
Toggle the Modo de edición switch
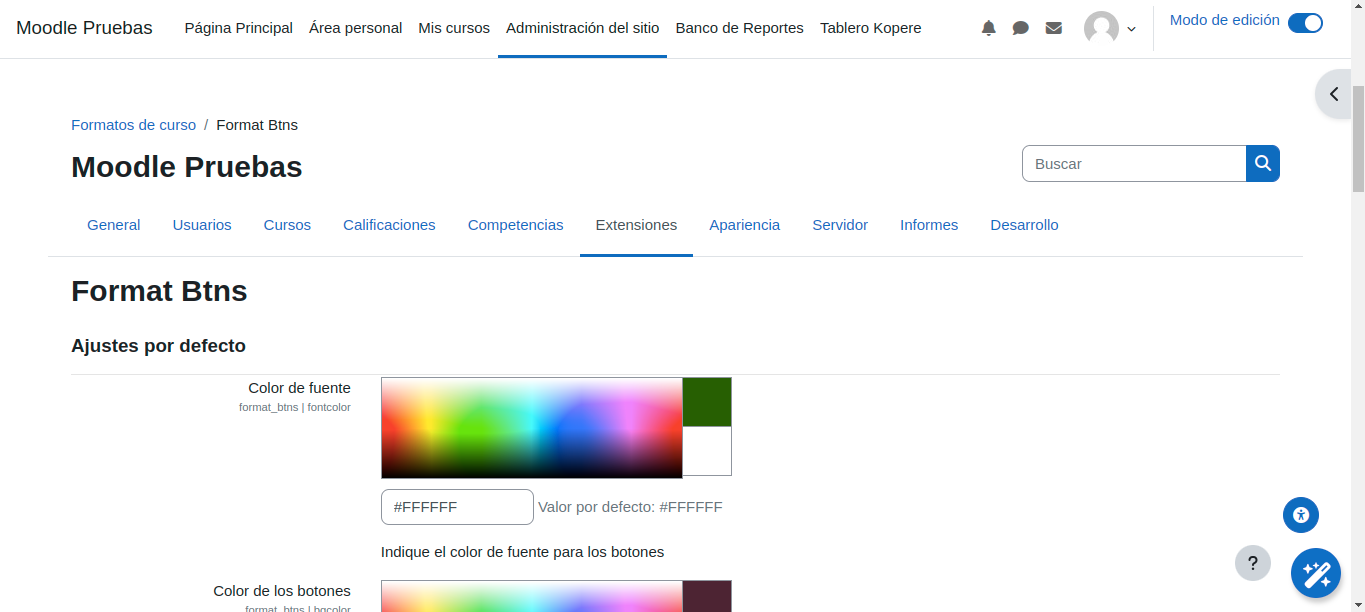click(1305, 22)
